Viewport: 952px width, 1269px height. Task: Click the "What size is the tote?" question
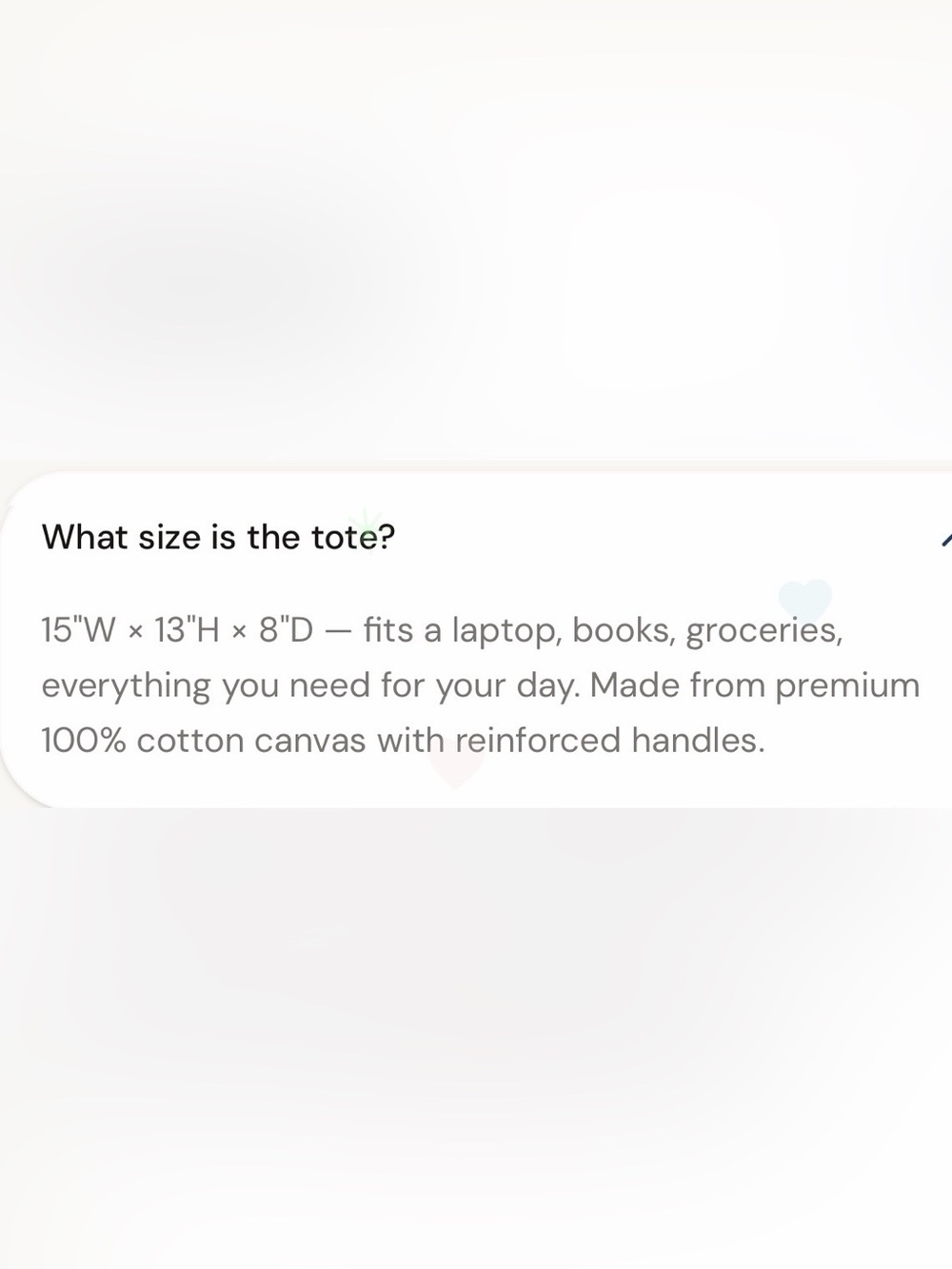pyautogui.click(x=218, y=537)
